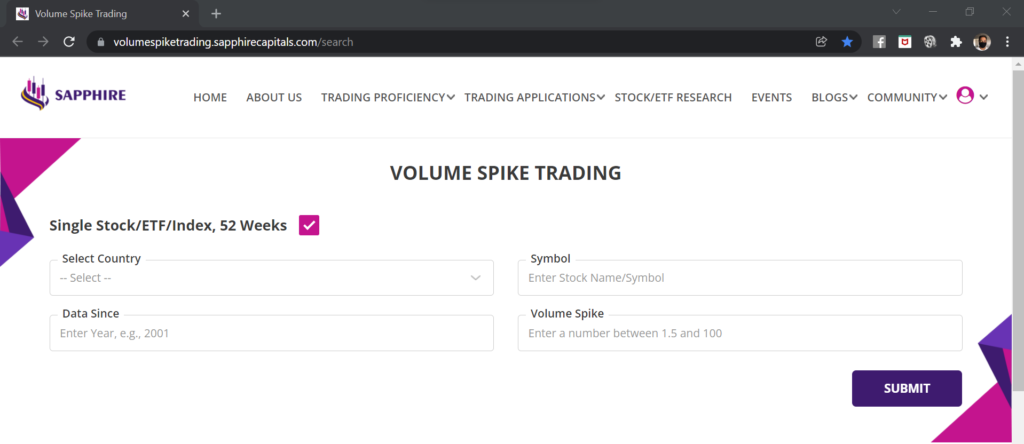1024x444 pixels.
Task: Click the Sapphire logo
Action: pos(73,96)
